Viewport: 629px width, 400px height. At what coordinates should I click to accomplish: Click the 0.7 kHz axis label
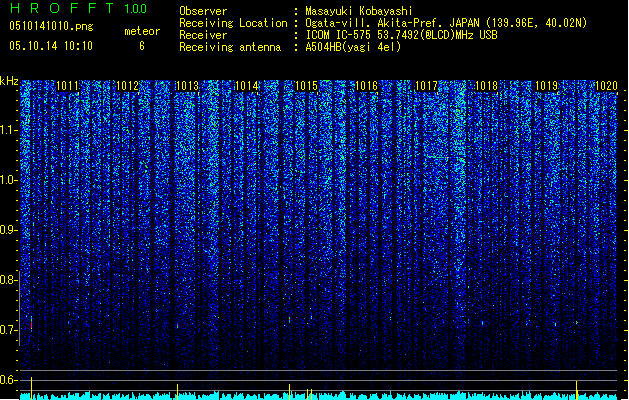click(9, 330)
